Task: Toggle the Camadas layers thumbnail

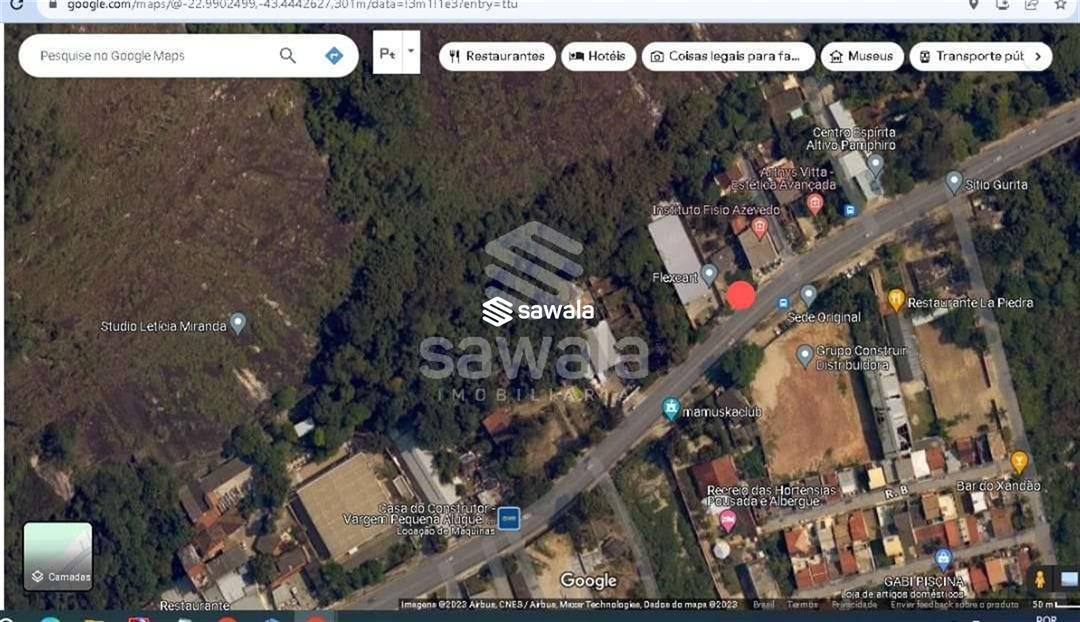Action: (x=58, y=556)
